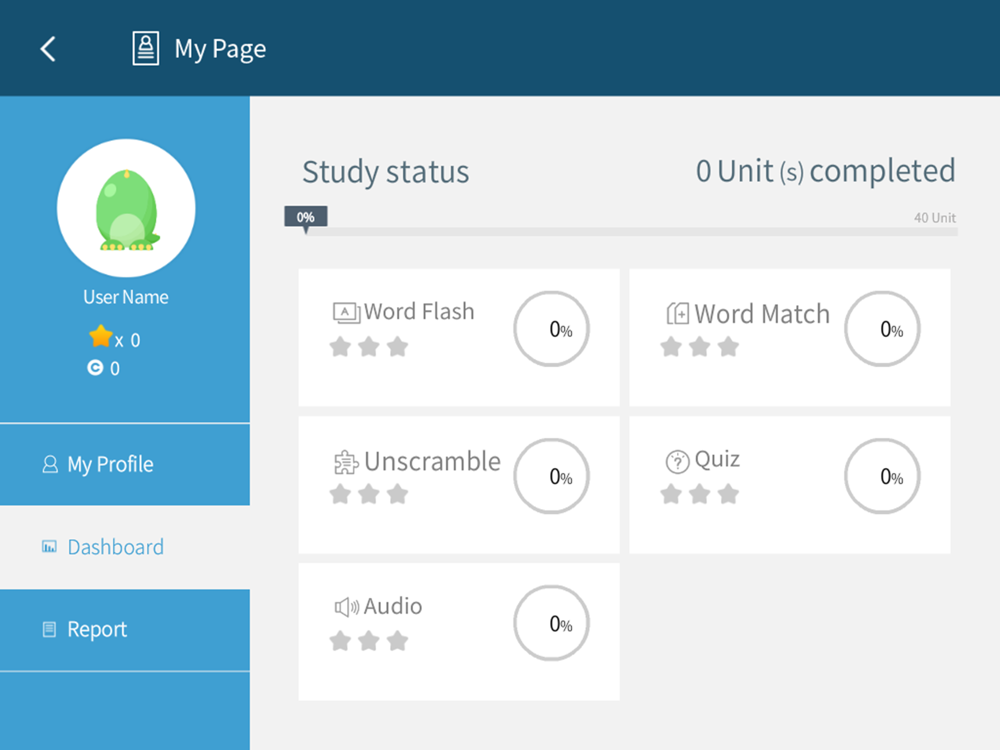
Task: Click the Quiz 0% progress circle
Action: coord(883,476)
